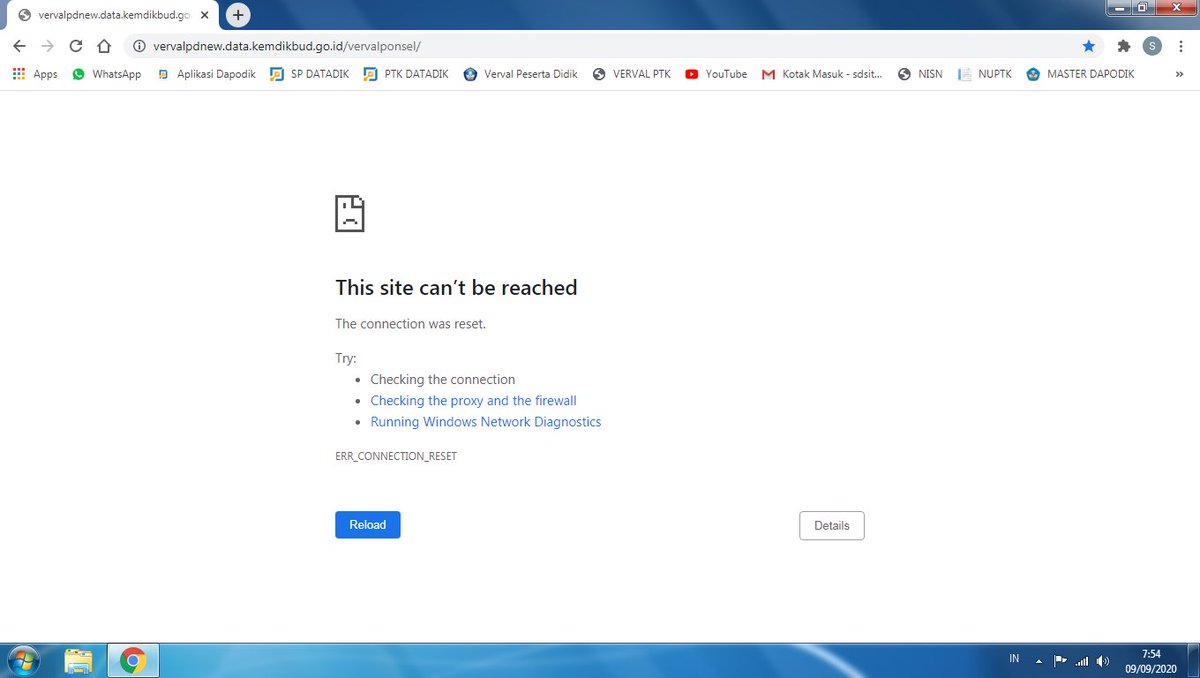
Task: Open Running Windows Network Diagnostics link
Action: pyautogui.click(x=486, y=422)
